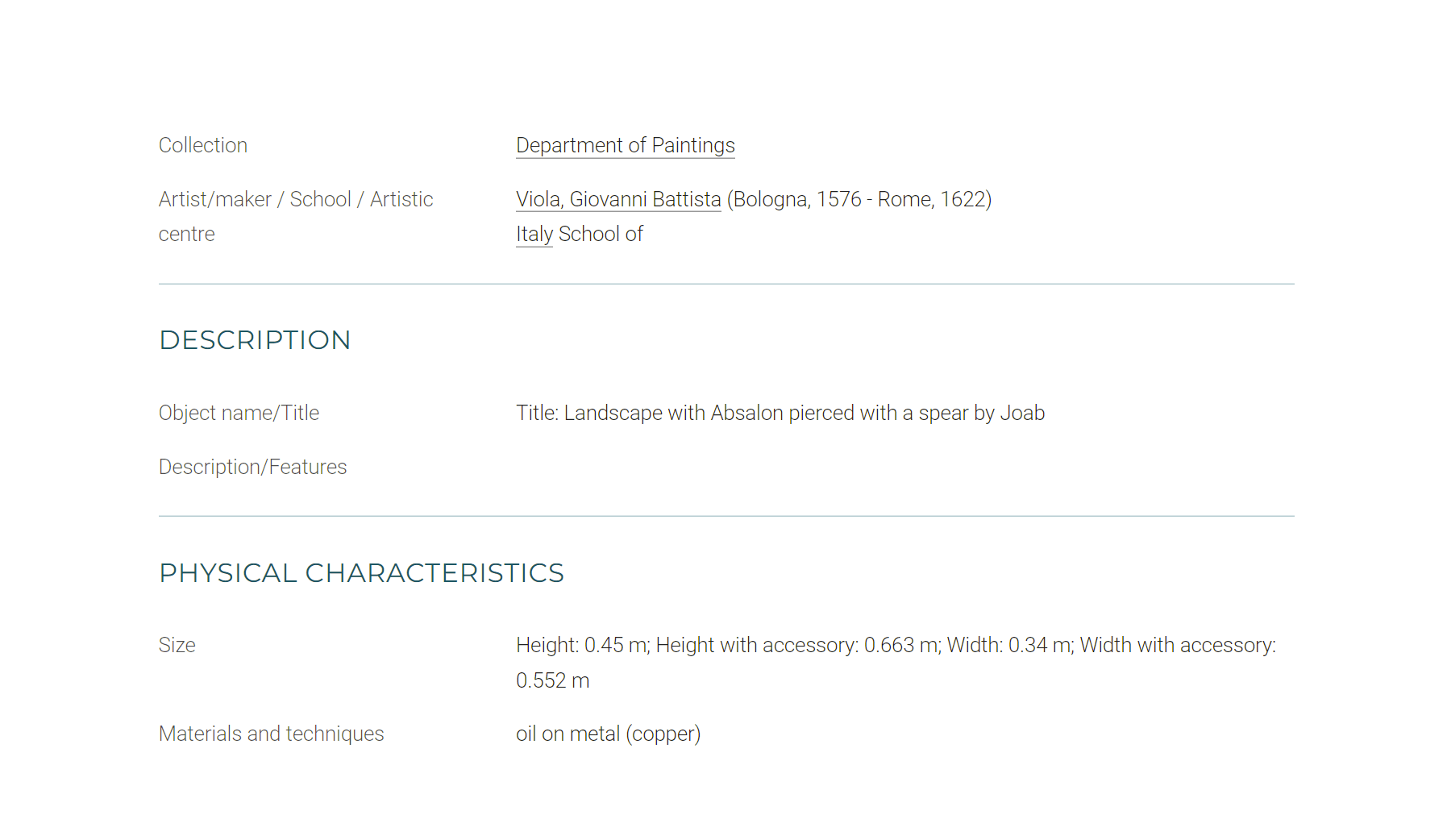Viewport: 1447px width, 840px height.
Task: Click the oil on metal (copper) text
Action: click(x=609, y=734)
